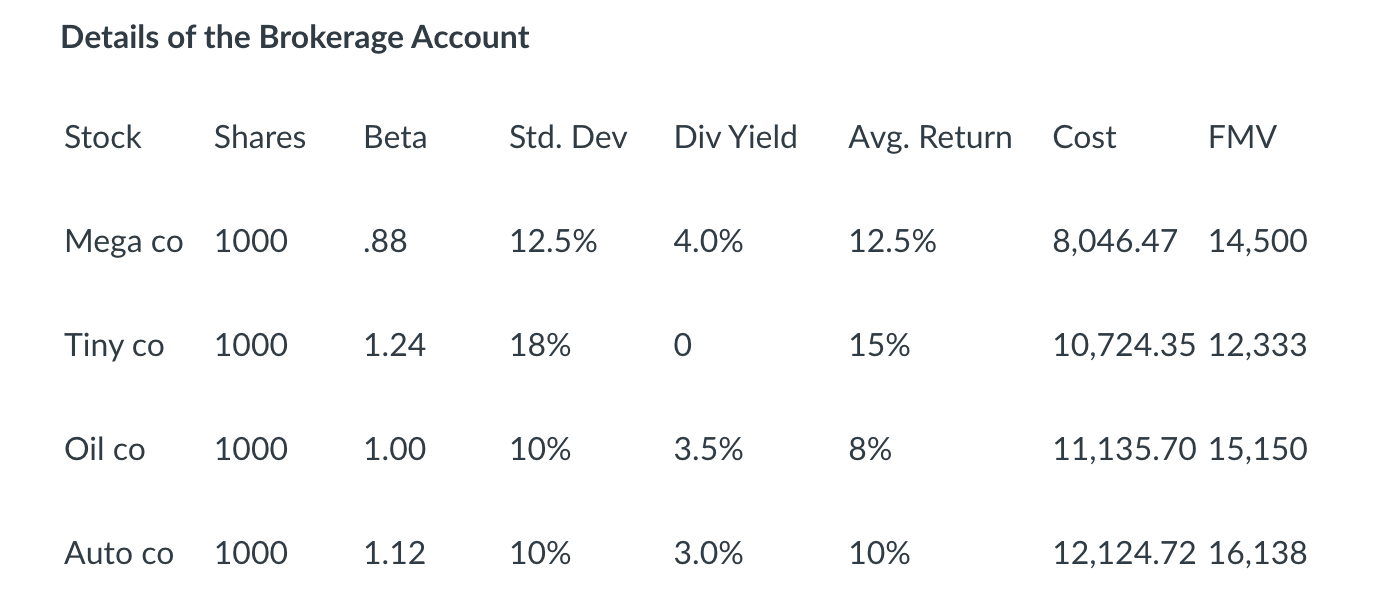Image resolution: width=1380 pixels, height=604 pixels.
Task: Select the Std. Dev column header
Action: [x=568, y=137]
